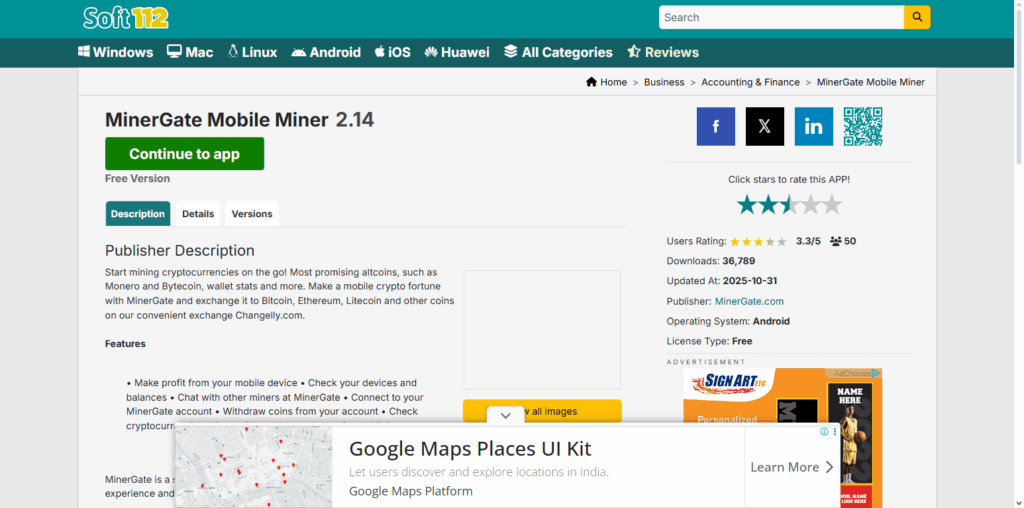Click the Sign Art sidebar advertisement
The image size is (1024, 508).
click(x=782, y=437)
